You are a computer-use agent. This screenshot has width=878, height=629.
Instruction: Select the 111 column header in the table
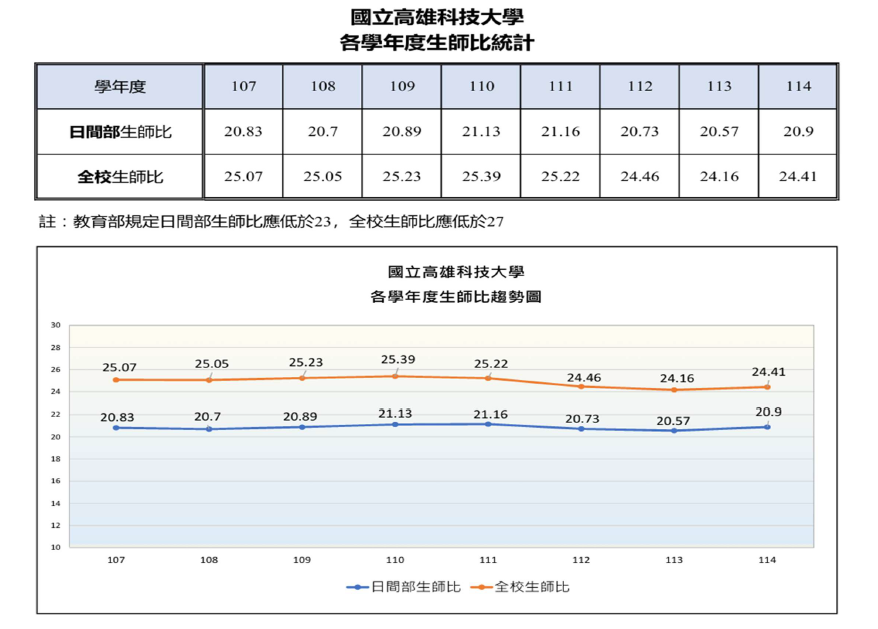pos(560,87)
